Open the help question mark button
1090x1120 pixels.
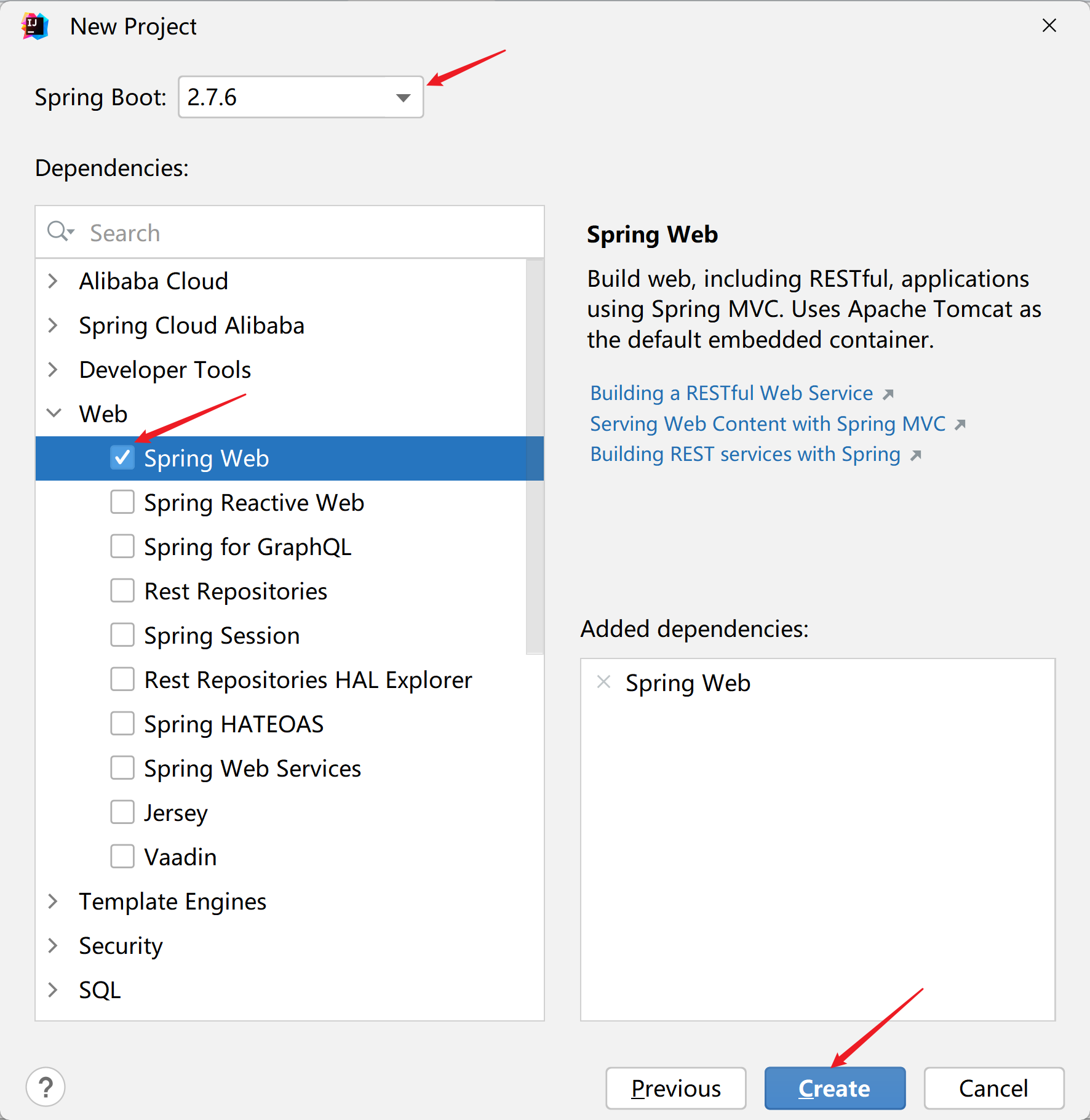click(x=46, y=1087)
